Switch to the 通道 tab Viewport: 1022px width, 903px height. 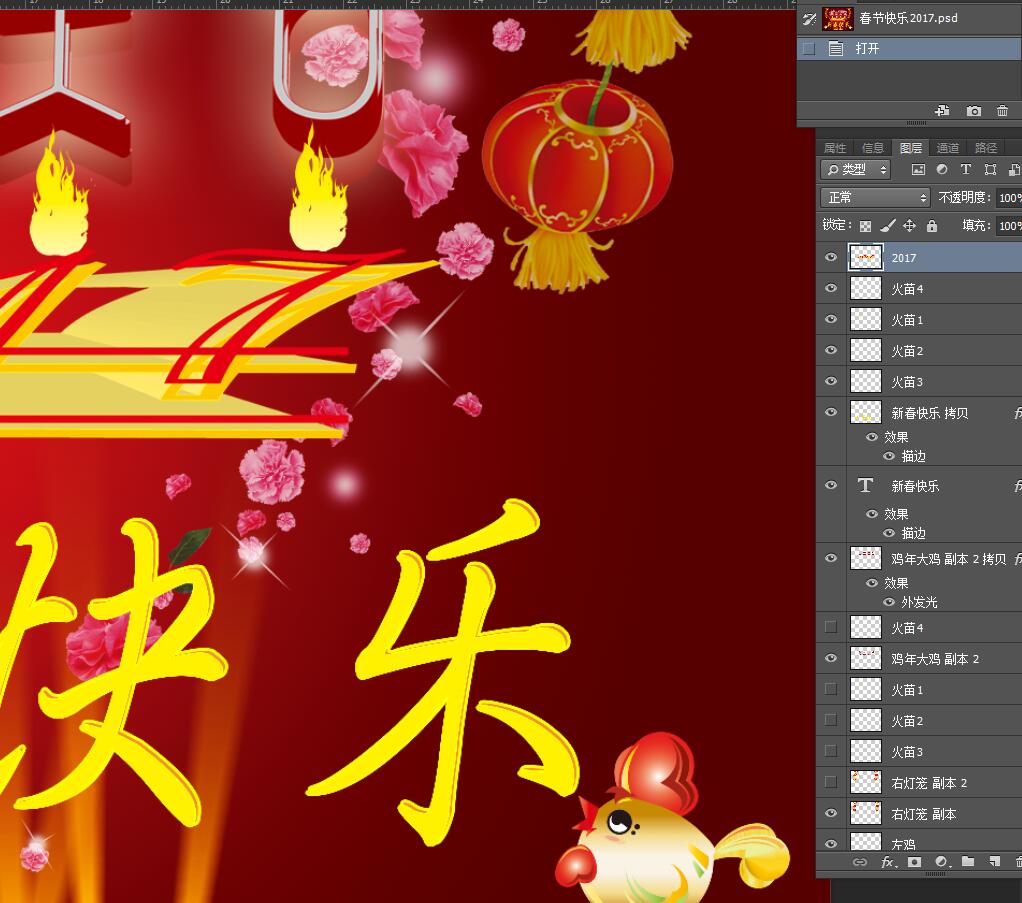(948, 148)
